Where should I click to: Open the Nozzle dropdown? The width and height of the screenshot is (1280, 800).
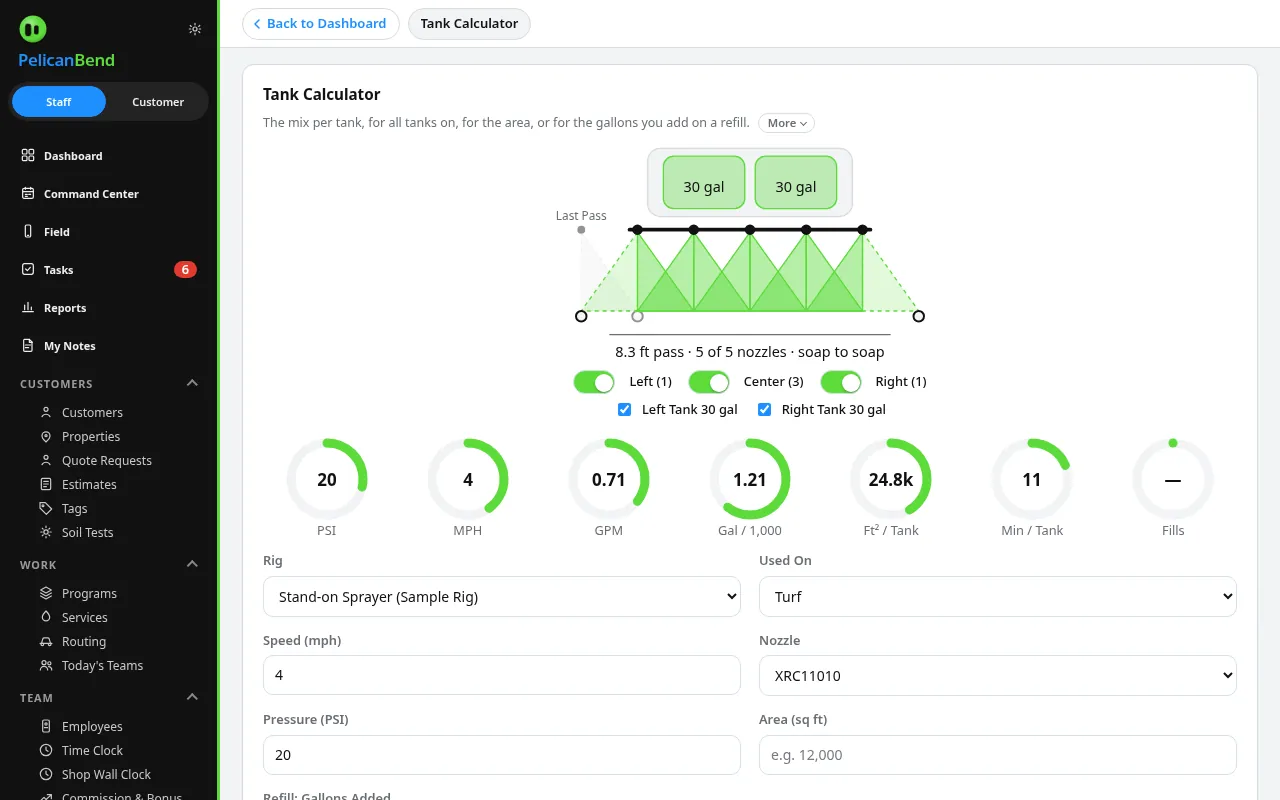click(998, 676)
